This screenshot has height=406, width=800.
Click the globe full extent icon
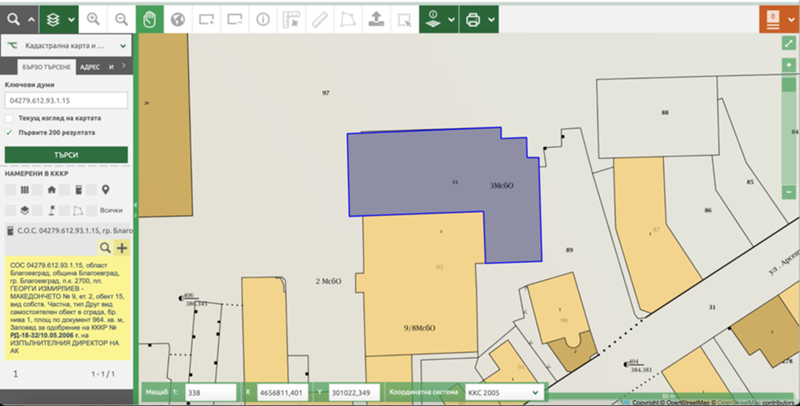(179, 19)
